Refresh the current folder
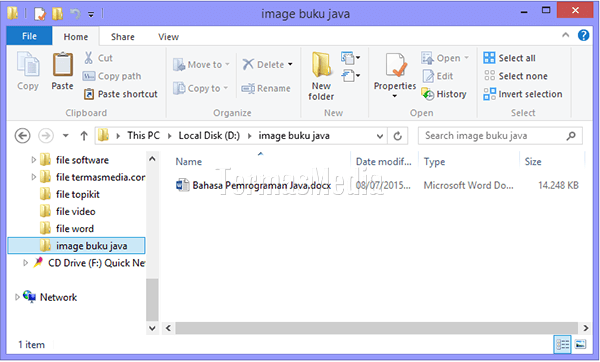This screenshot has height=362, width=600. coord(398,136)
